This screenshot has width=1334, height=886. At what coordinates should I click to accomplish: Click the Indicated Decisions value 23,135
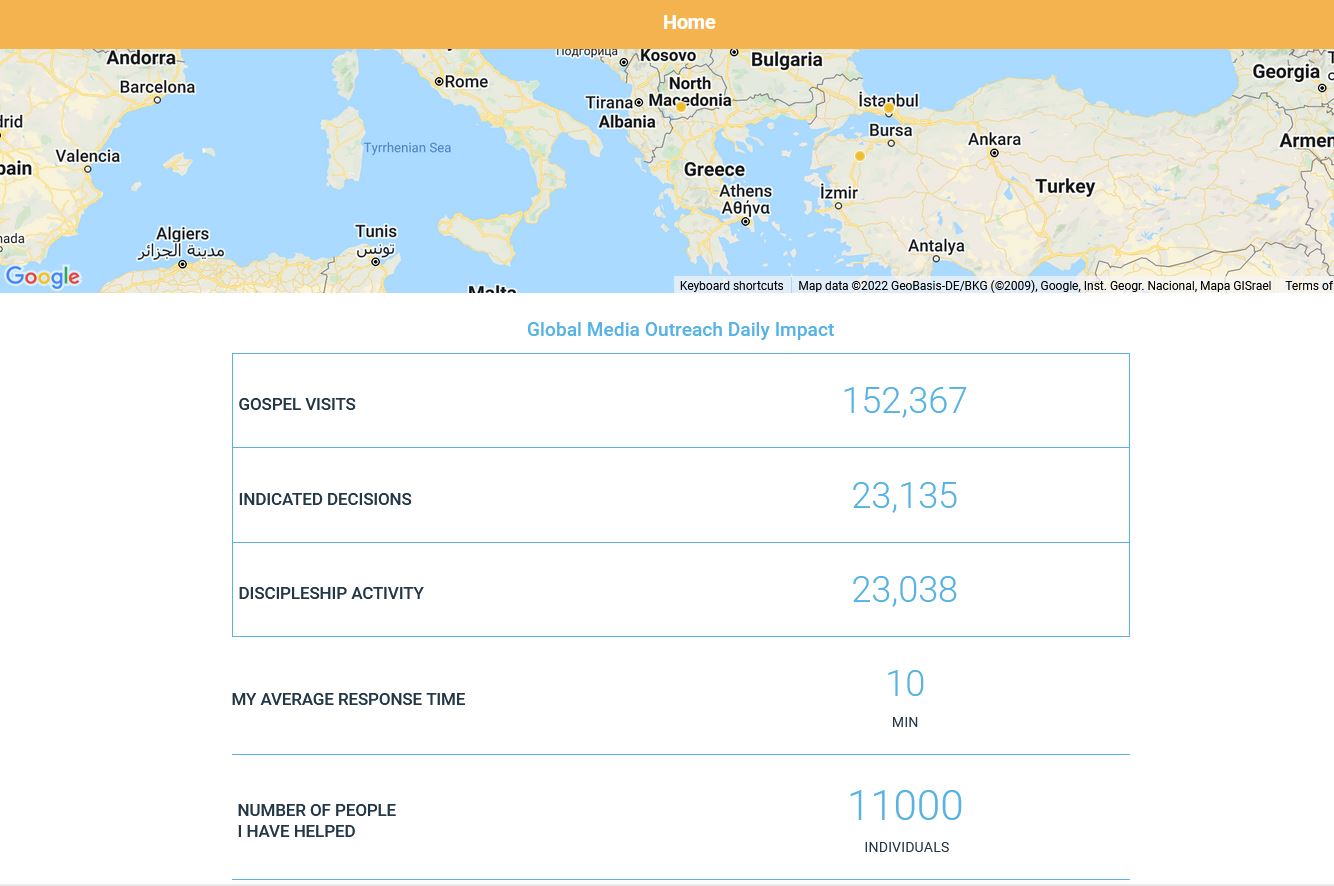tap(904, 496)
